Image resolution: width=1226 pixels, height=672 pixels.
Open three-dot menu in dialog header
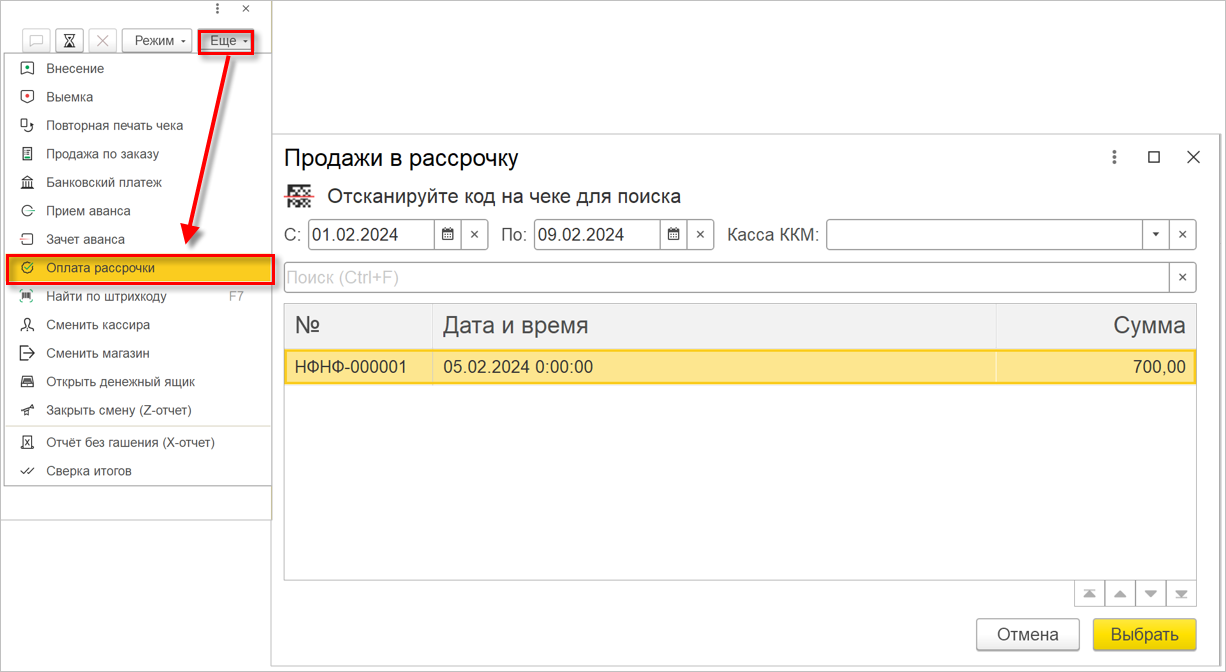pos(1115,157)
